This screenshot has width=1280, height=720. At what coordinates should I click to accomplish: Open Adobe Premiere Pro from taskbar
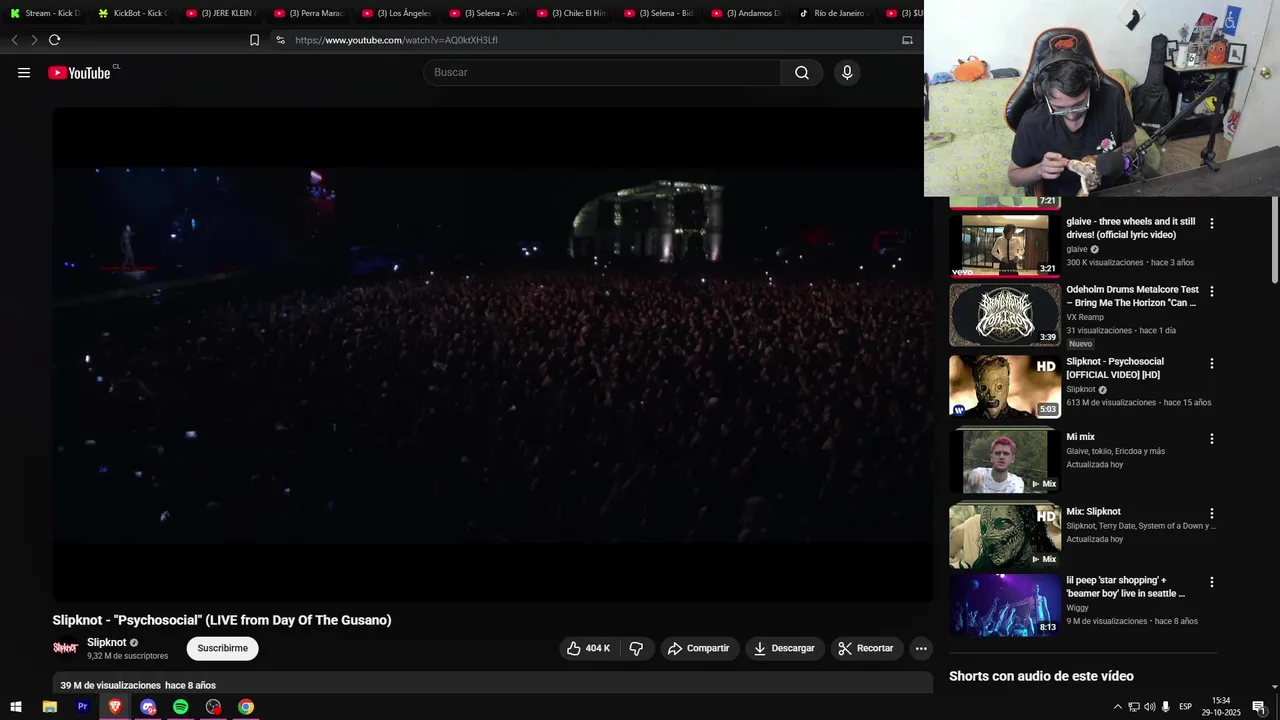82,707
